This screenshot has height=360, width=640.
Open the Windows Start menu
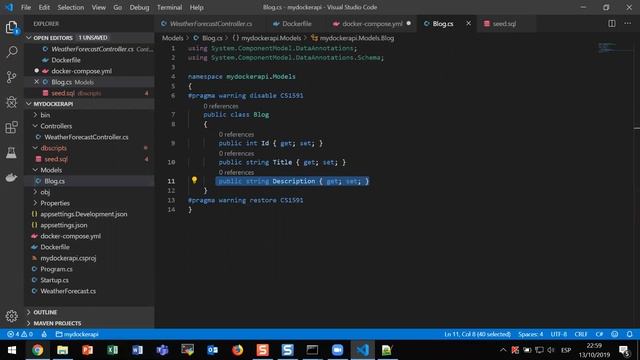[x=12, y=350]
